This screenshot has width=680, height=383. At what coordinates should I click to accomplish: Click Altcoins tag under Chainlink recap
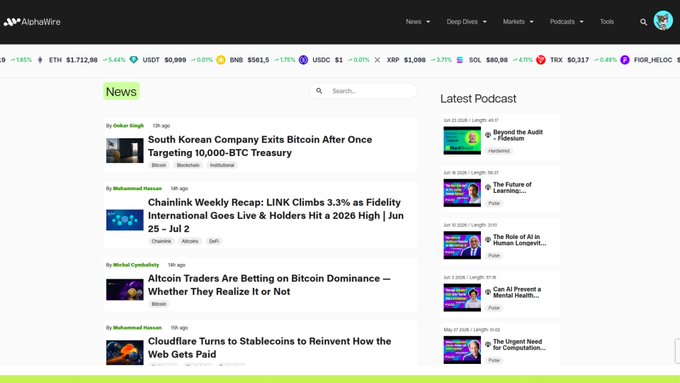tap(190, 241)
